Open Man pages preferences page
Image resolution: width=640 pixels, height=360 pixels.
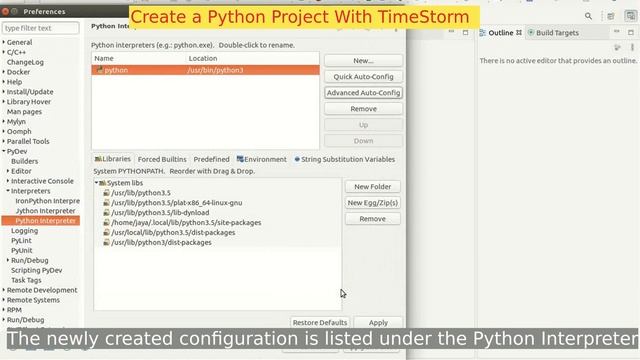24,111
